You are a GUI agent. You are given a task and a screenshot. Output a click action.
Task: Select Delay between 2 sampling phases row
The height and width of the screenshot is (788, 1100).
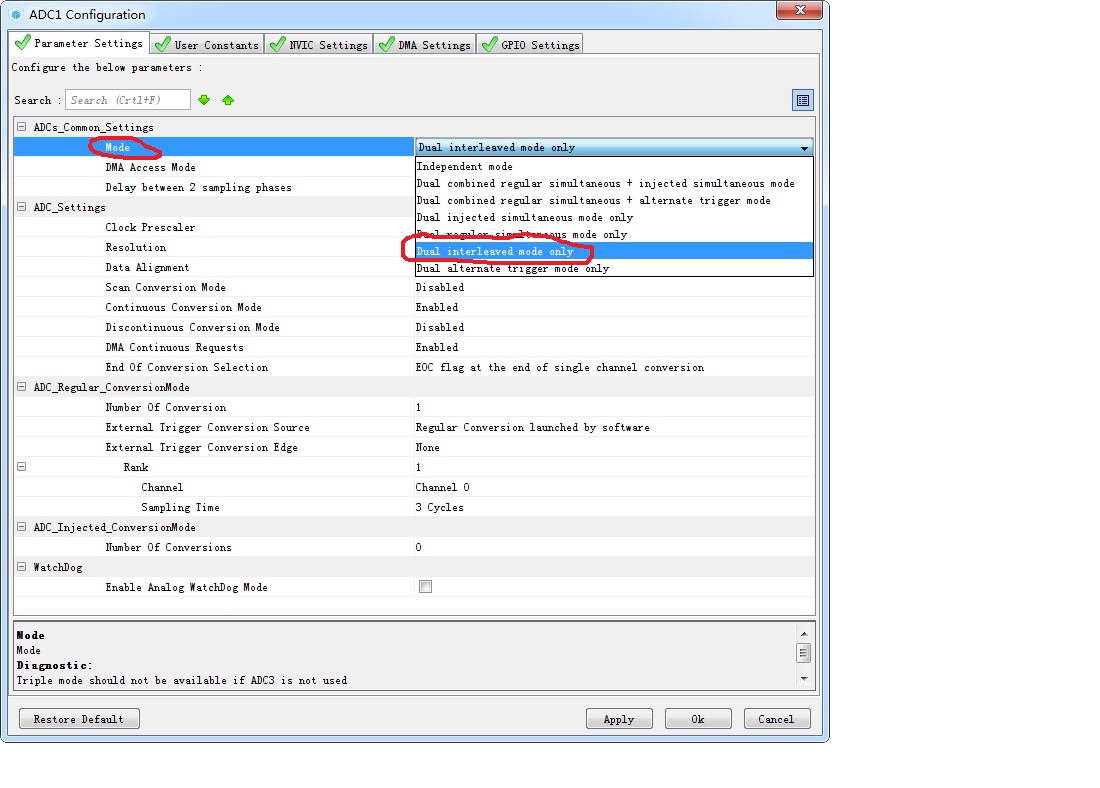tap(214, 187)
